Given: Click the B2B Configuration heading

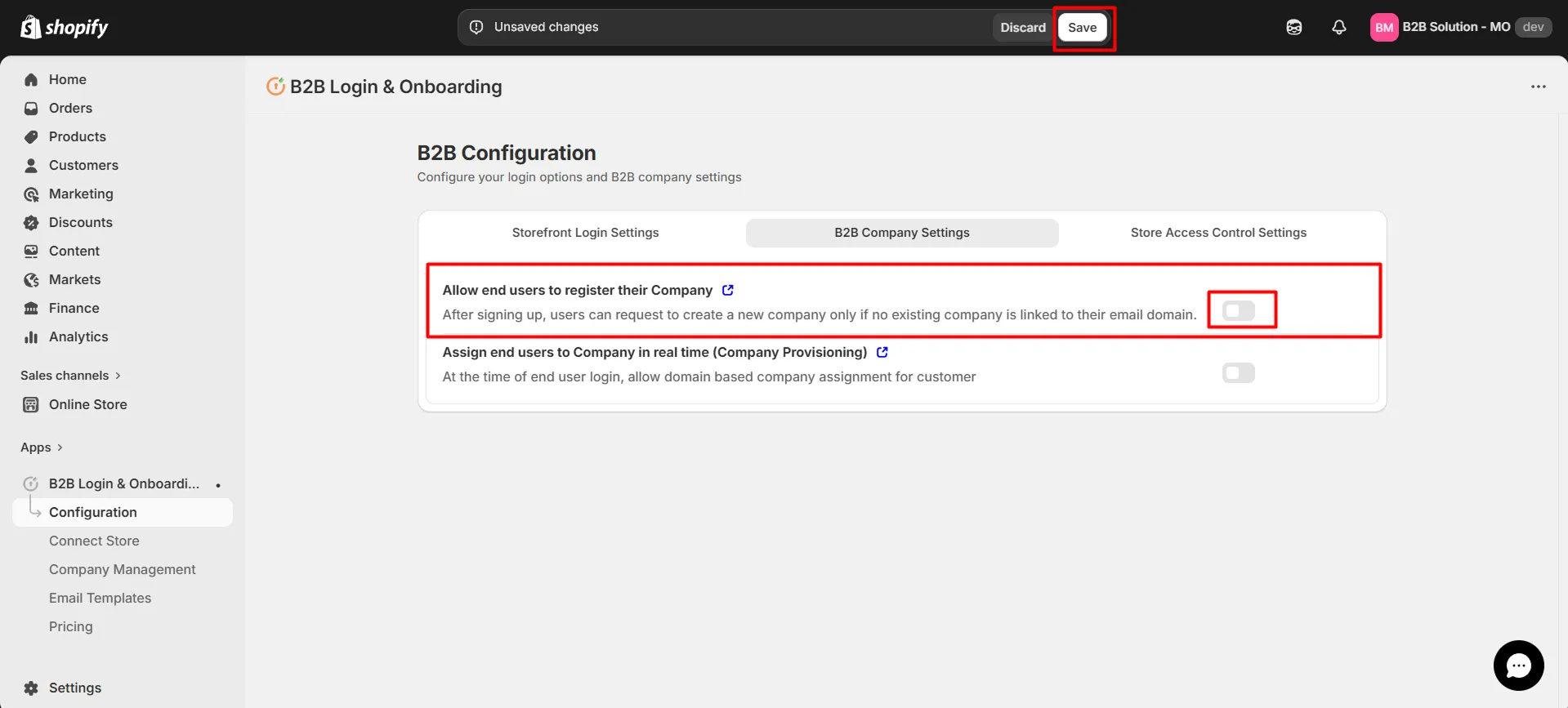Looking at the screenshot, I should 507,153.
